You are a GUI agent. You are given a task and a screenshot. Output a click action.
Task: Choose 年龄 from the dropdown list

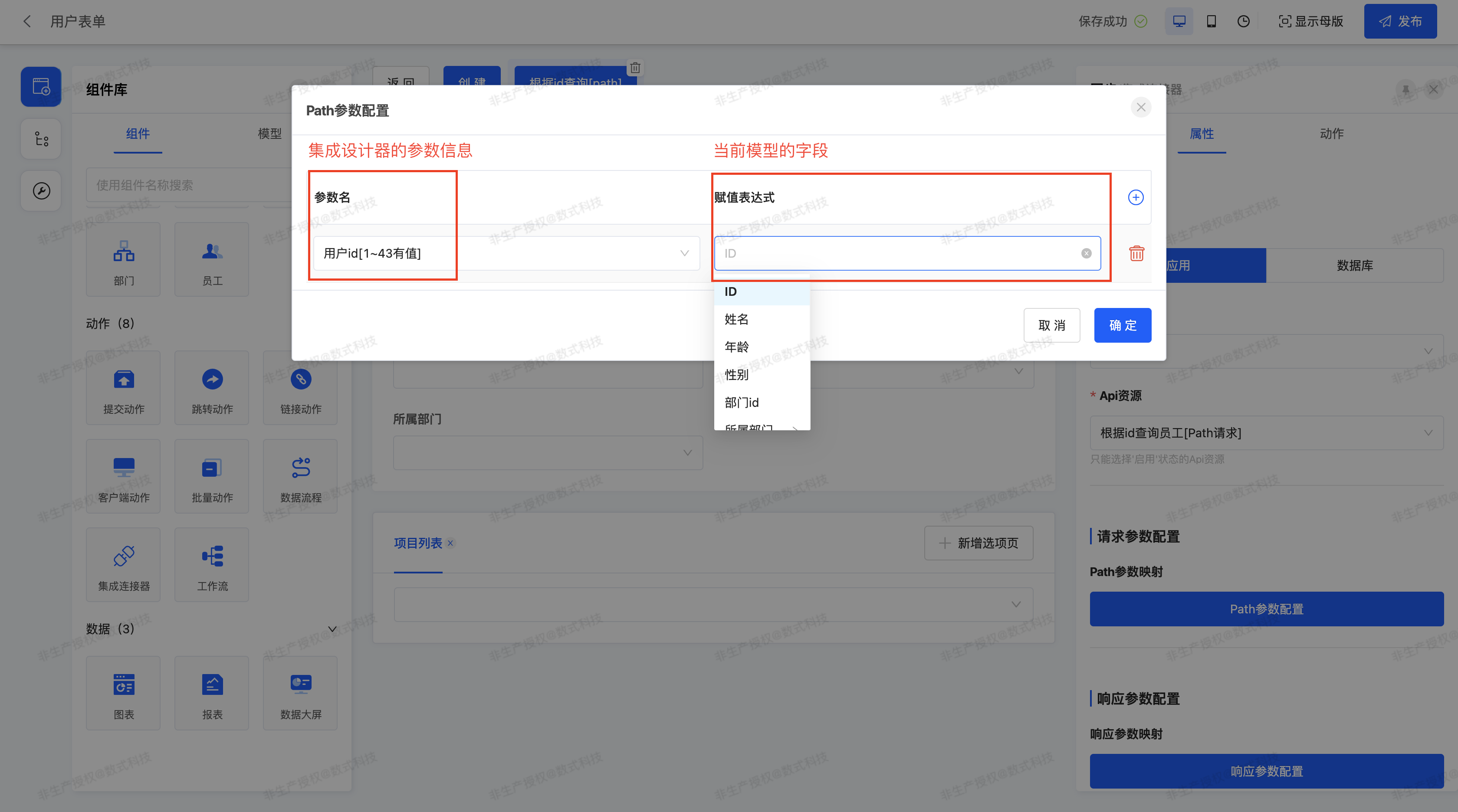click(x=762, y=347)
